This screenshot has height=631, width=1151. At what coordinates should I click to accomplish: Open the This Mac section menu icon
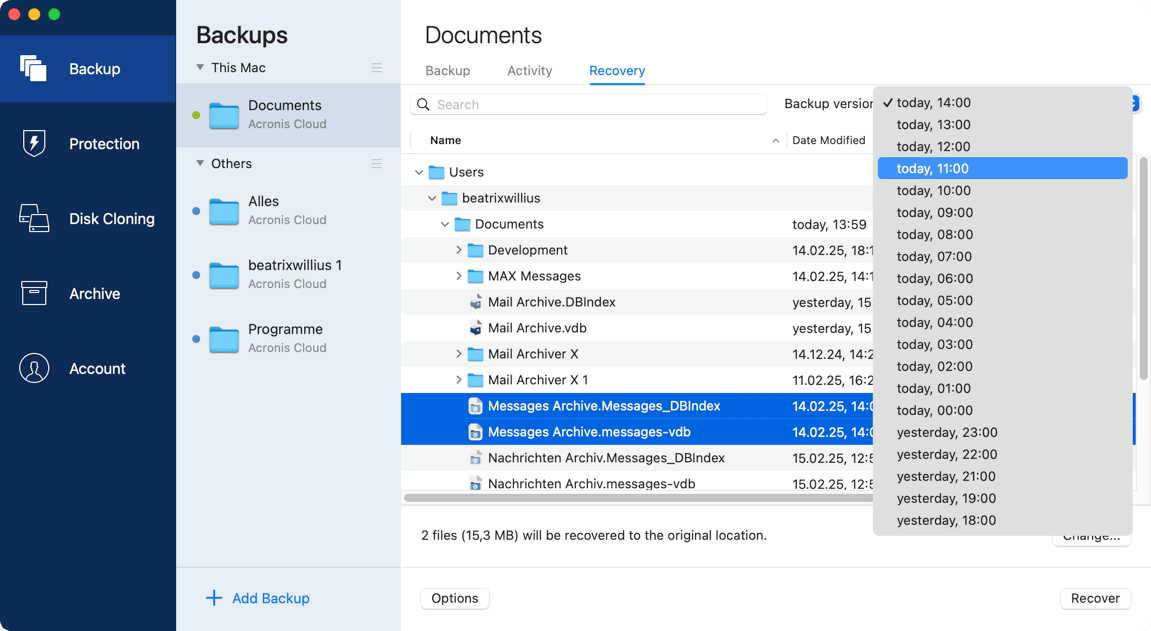click(x=377, y=68)
